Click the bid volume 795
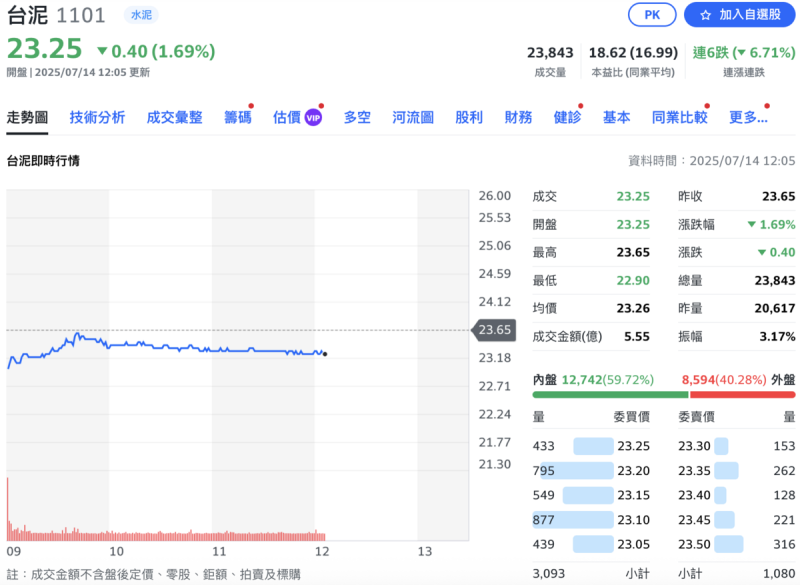 [543, 470]
